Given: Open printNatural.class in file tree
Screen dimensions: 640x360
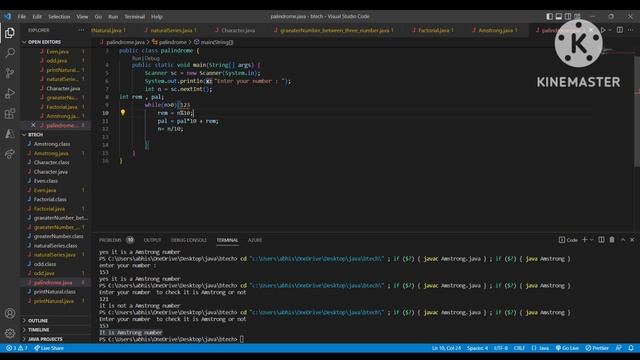Looking at the screenshot, I should click(55, 292).
